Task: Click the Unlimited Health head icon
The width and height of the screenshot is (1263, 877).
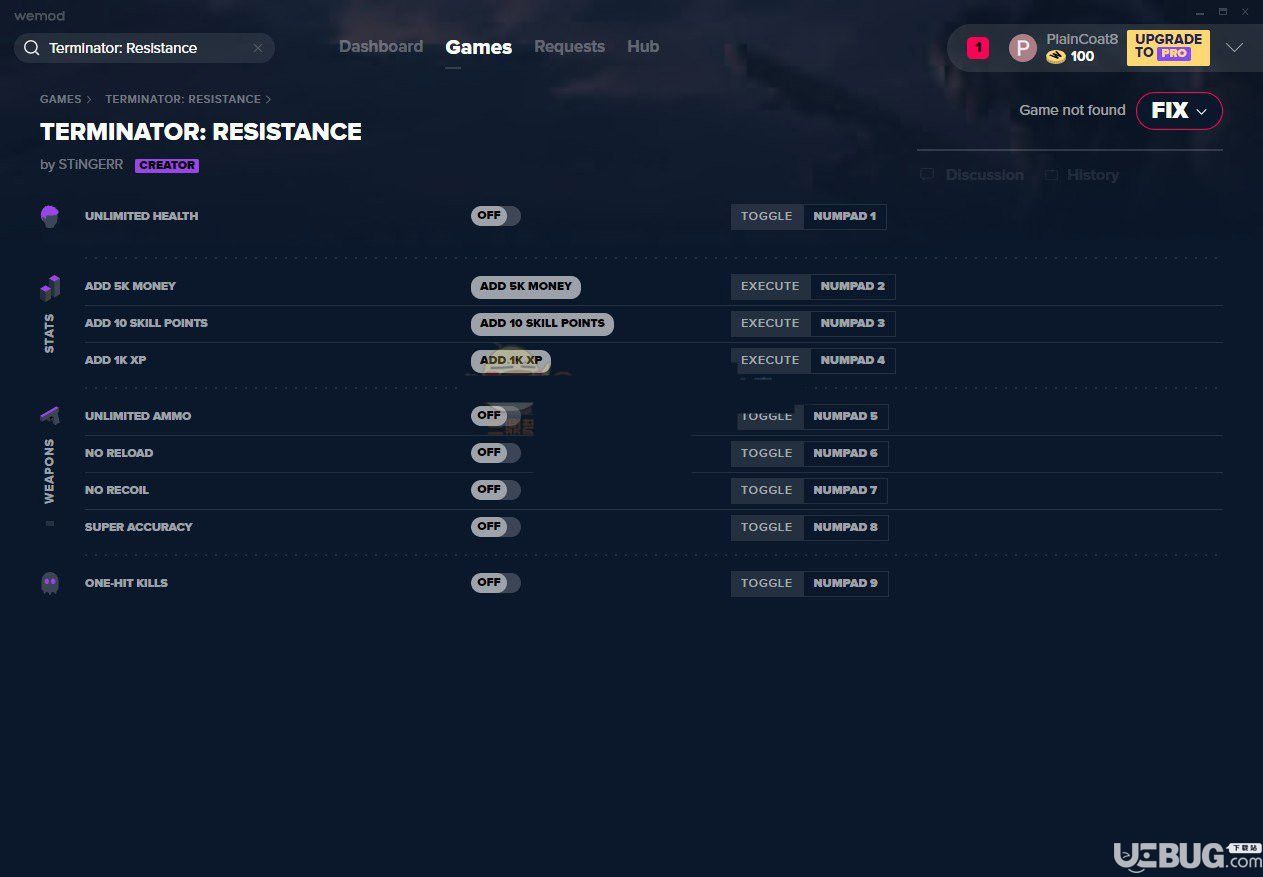Action: pos(50,216)
